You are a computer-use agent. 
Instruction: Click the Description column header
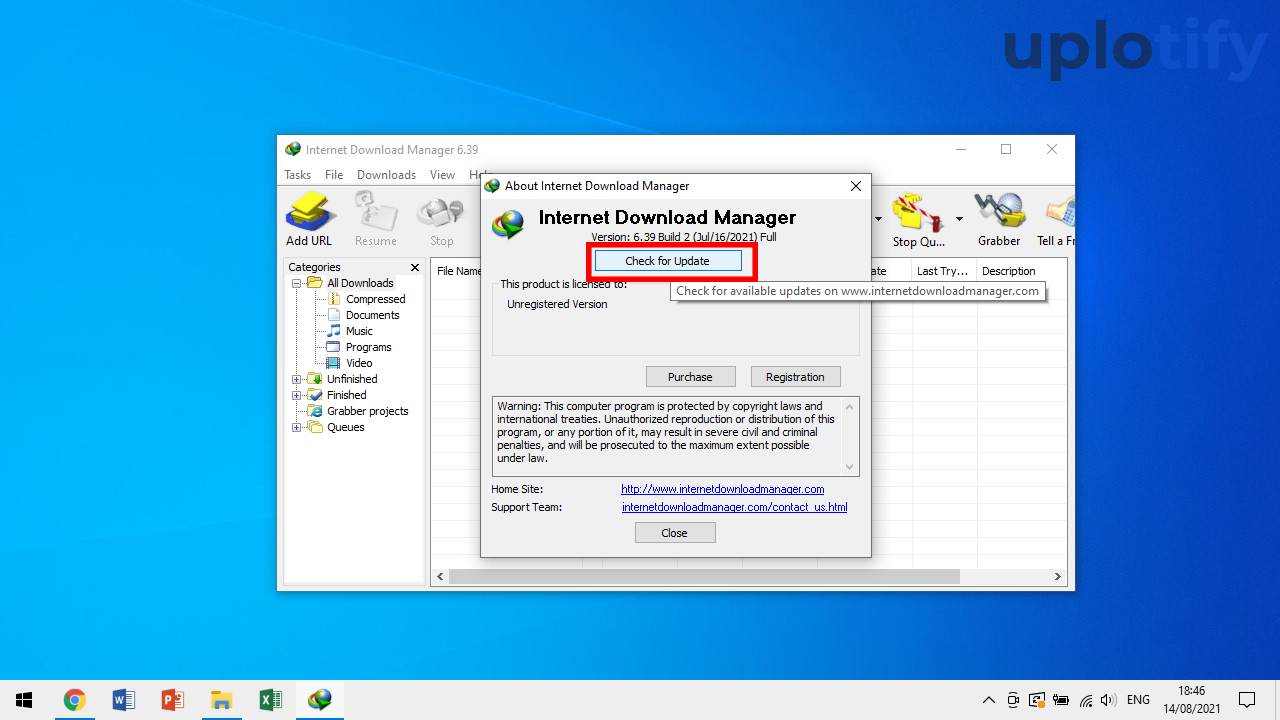pos(1021,271)
